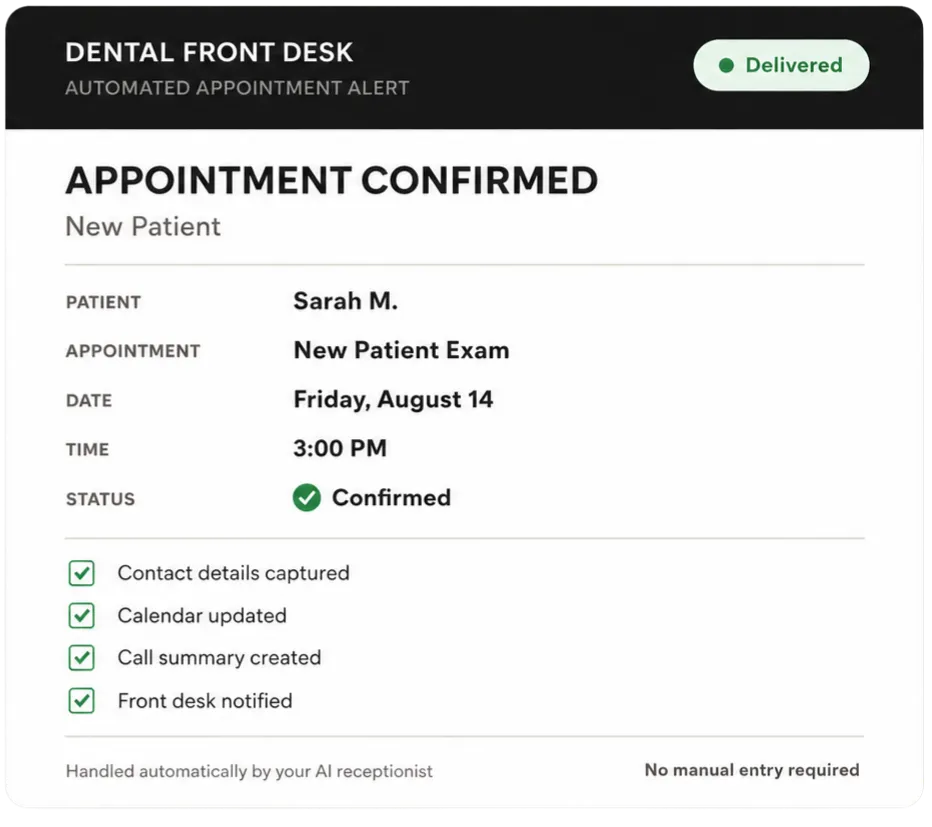The height and width of the screenshot is (827, 932).
Task: Click the Front desk notified label
Action: pos(205,702)
